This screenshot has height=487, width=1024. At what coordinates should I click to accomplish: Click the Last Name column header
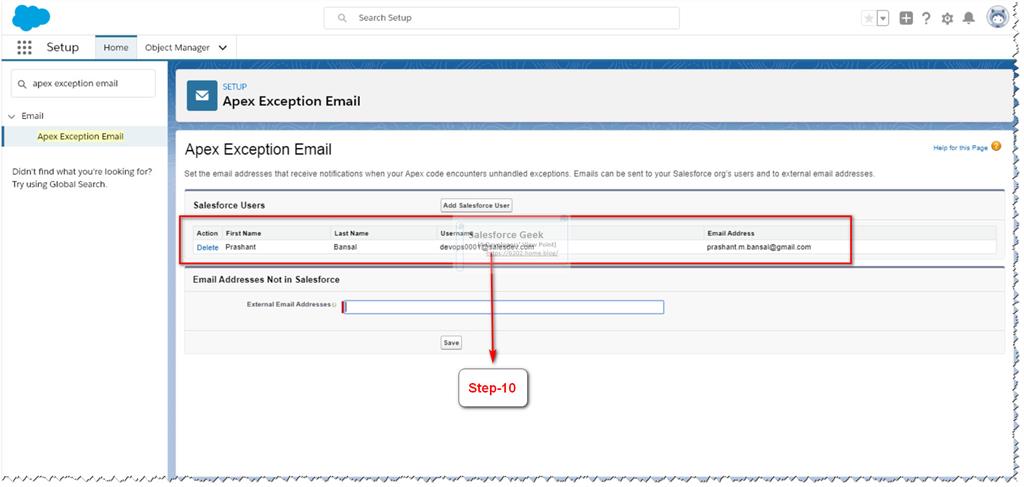pyautogui.click(x=351, y=233)
